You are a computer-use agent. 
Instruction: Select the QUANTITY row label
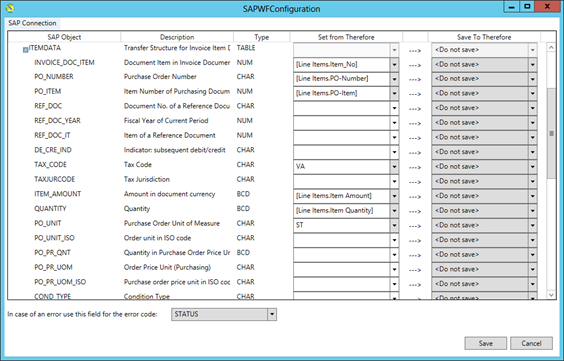coord(50,209)
